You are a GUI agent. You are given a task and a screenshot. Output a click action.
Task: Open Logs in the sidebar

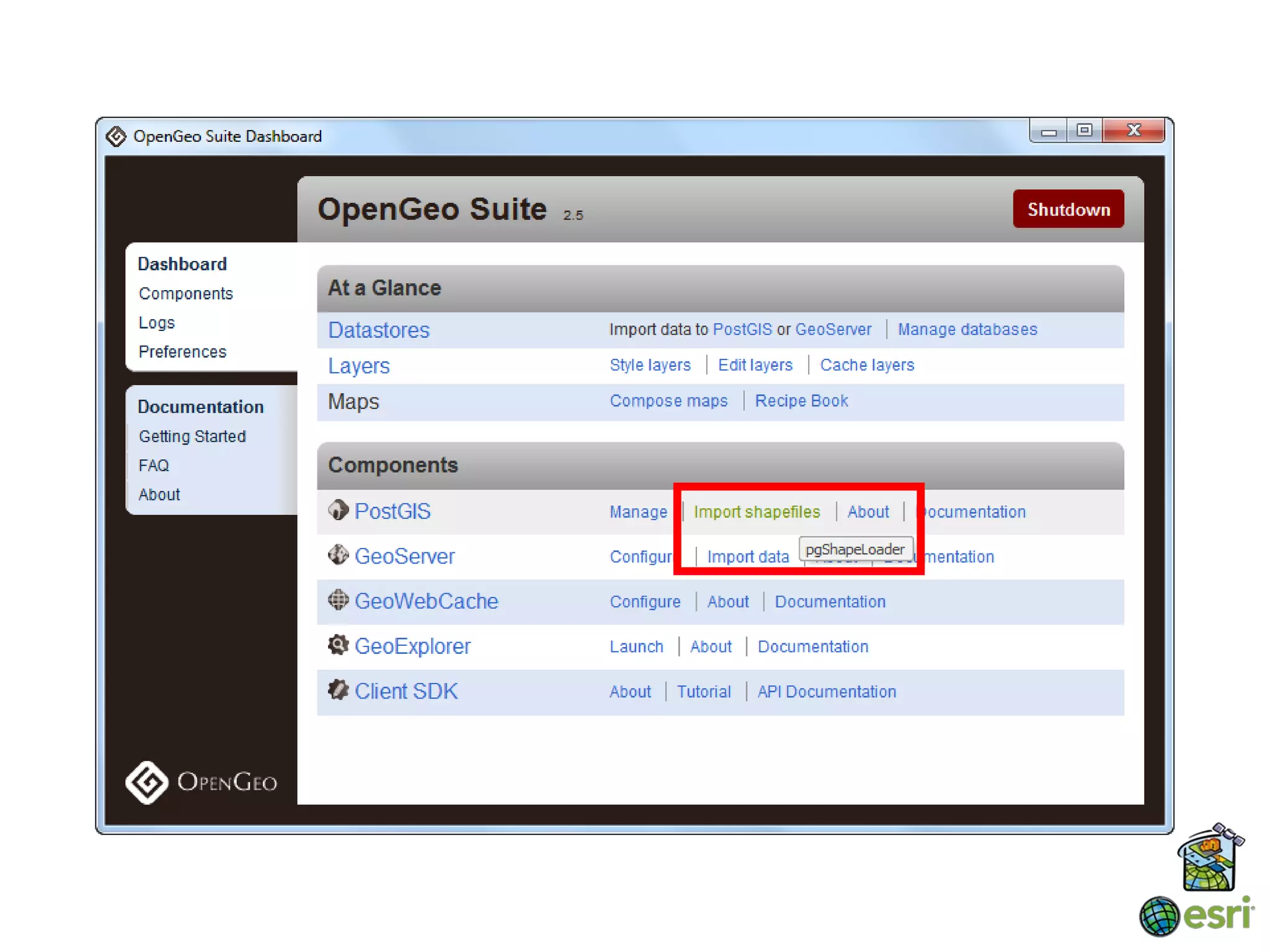click(156, 323)
